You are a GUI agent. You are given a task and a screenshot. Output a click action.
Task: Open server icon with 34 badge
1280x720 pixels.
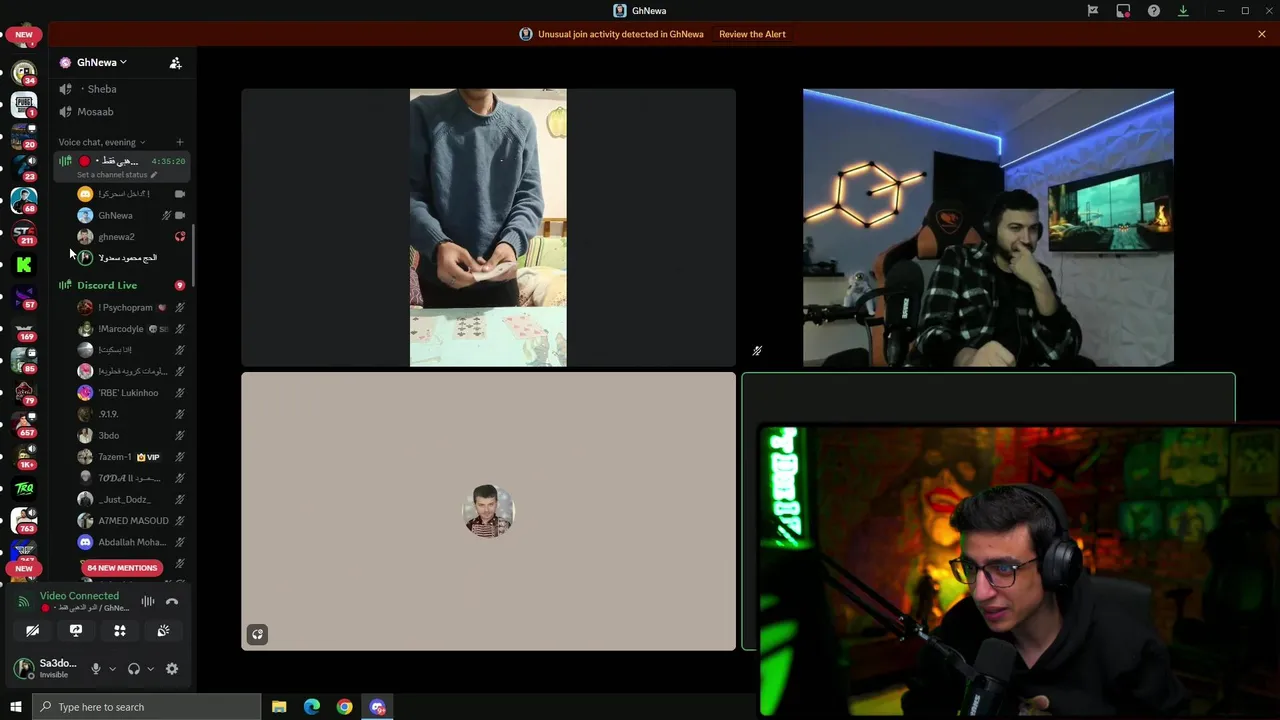[x=24, y=72]
